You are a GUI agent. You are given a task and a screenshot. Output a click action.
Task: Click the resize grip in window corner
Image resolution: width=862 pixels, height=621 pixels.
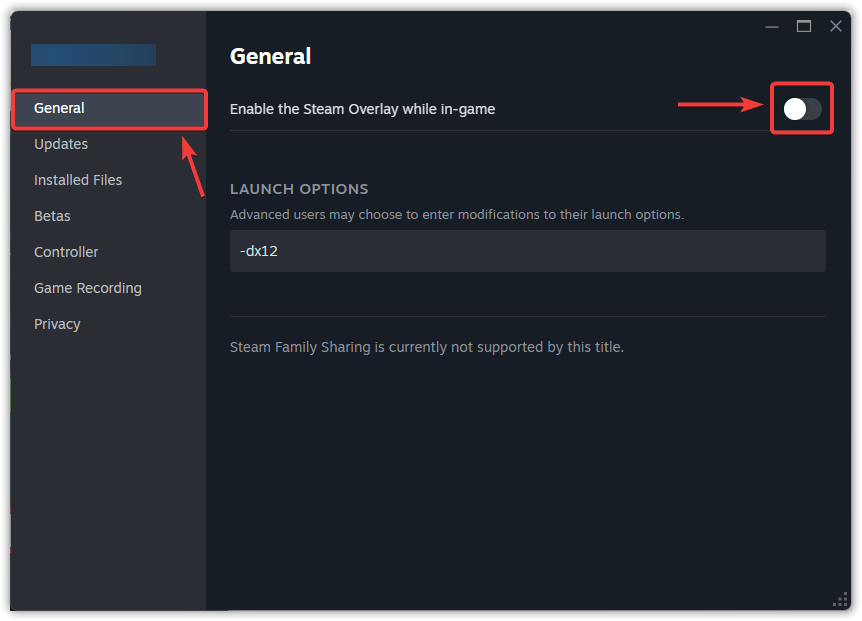(840, 600)
